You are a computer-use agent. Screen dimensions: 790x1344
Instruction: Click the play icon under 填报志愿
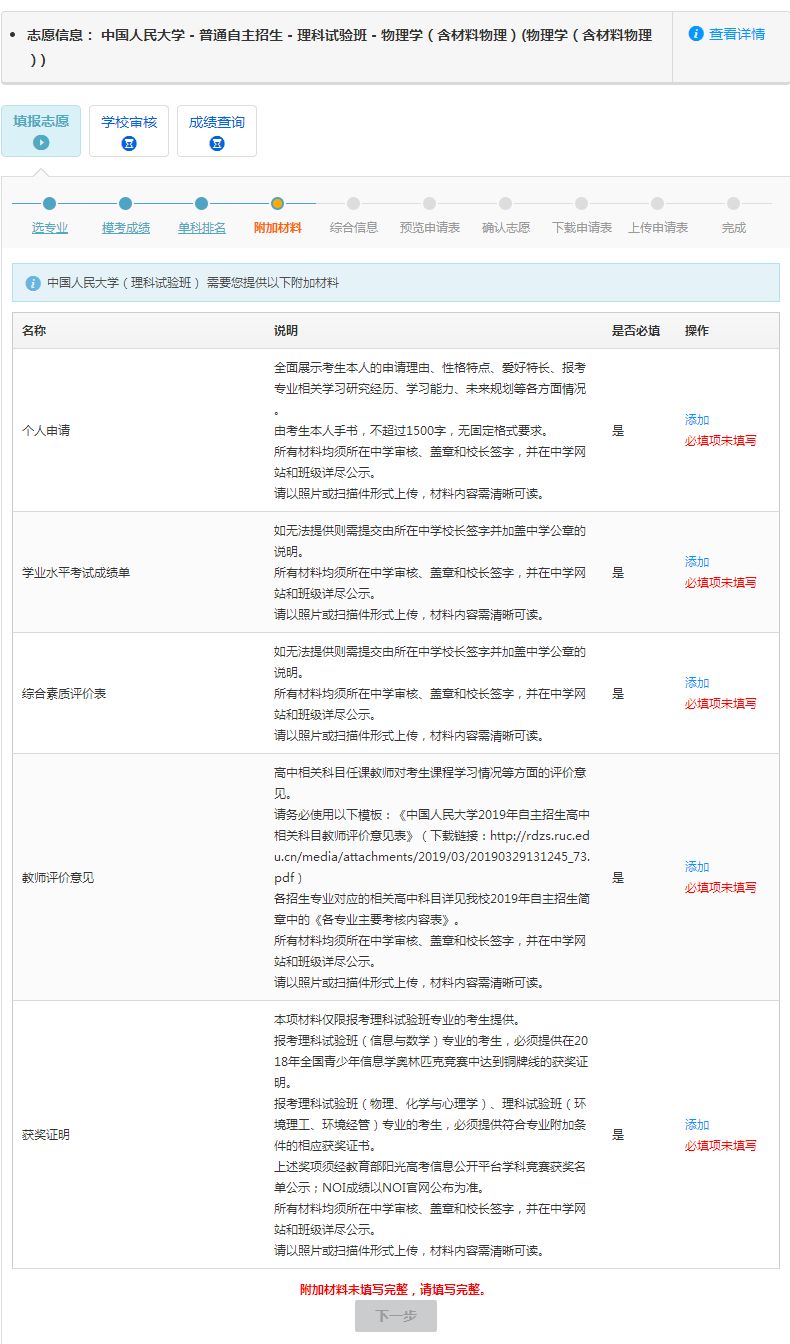coord(41,143)
